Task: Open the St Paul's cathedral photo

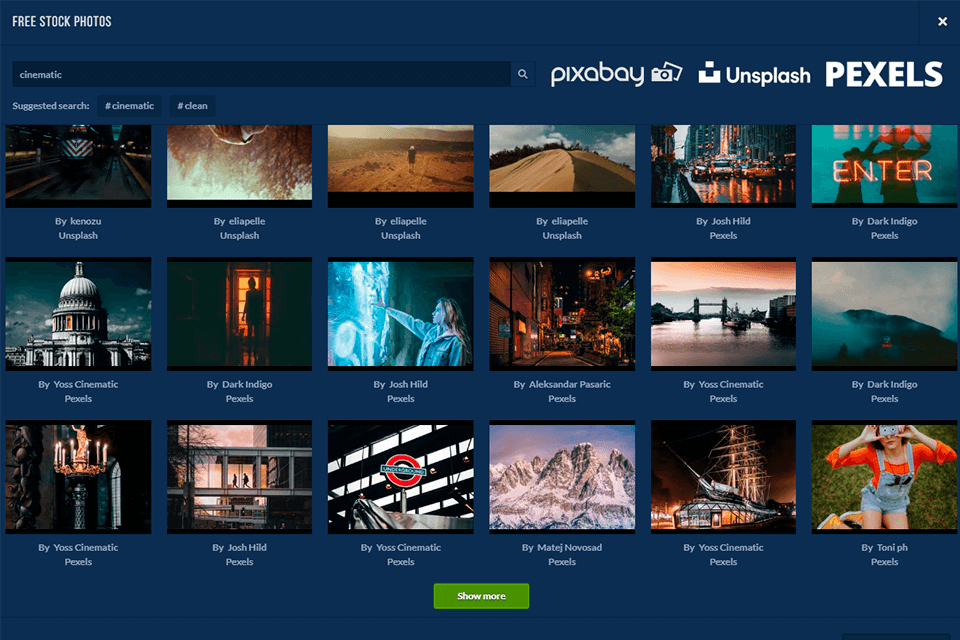Action: coord(78,314)
